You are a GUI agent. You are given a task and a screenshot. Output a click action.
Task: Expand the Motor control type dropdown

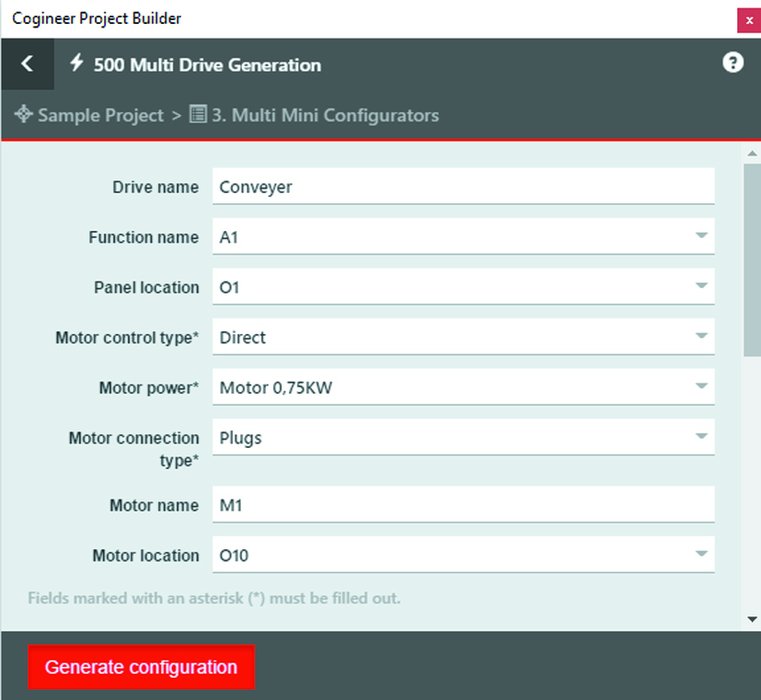coord(701,336)
